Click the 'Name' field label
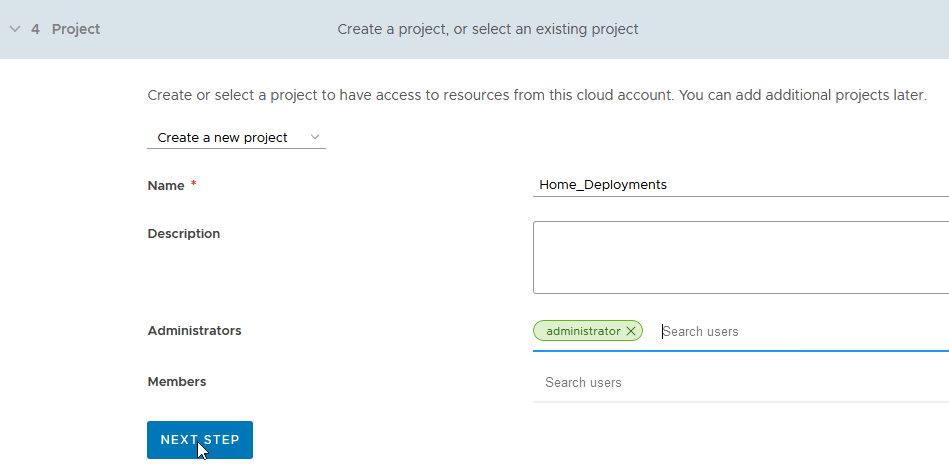 (166, 185)
